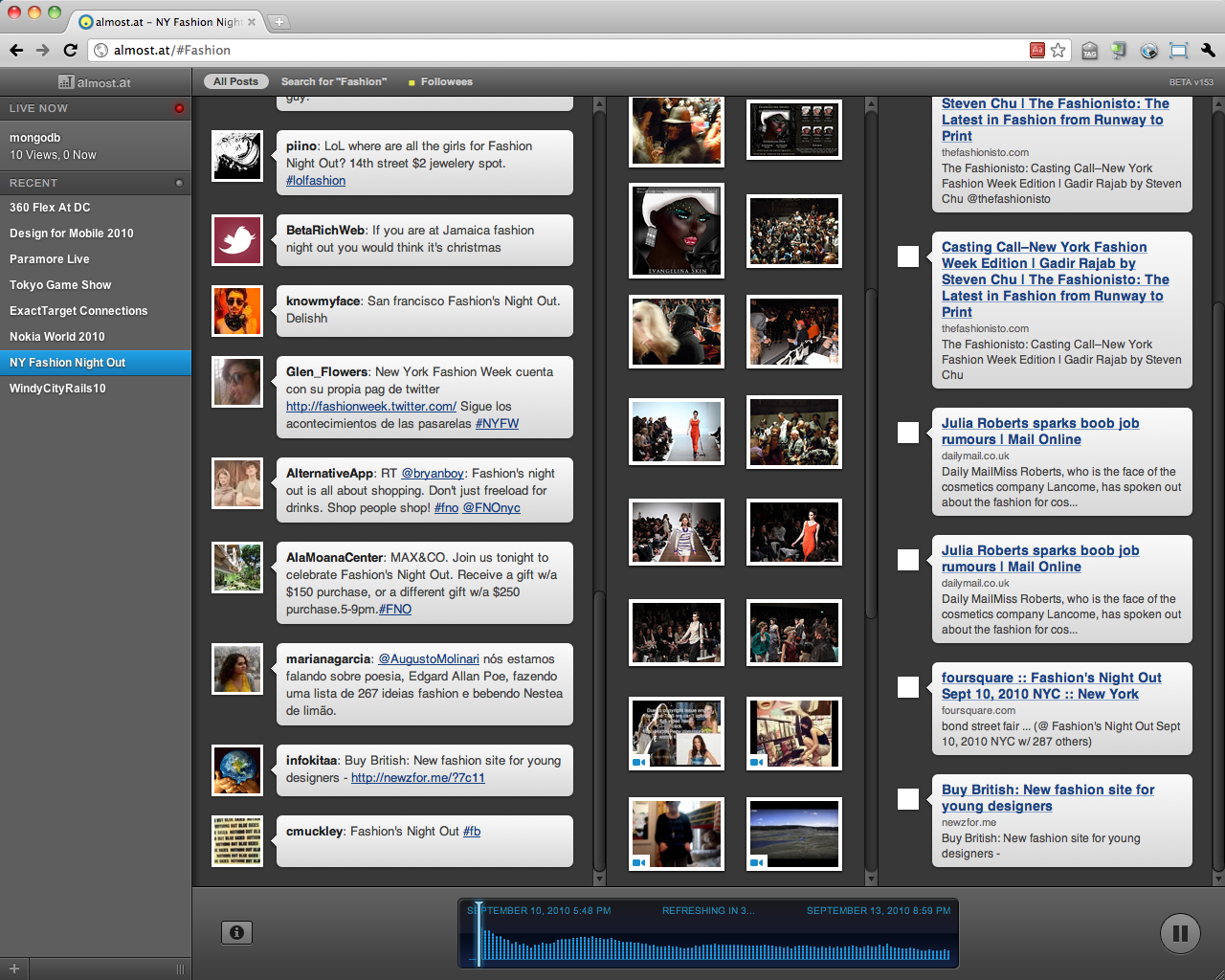Click the tweets column scroll-up arrow
The width and height of the screenshot is (1225, 980).
[x=600, y=103]
